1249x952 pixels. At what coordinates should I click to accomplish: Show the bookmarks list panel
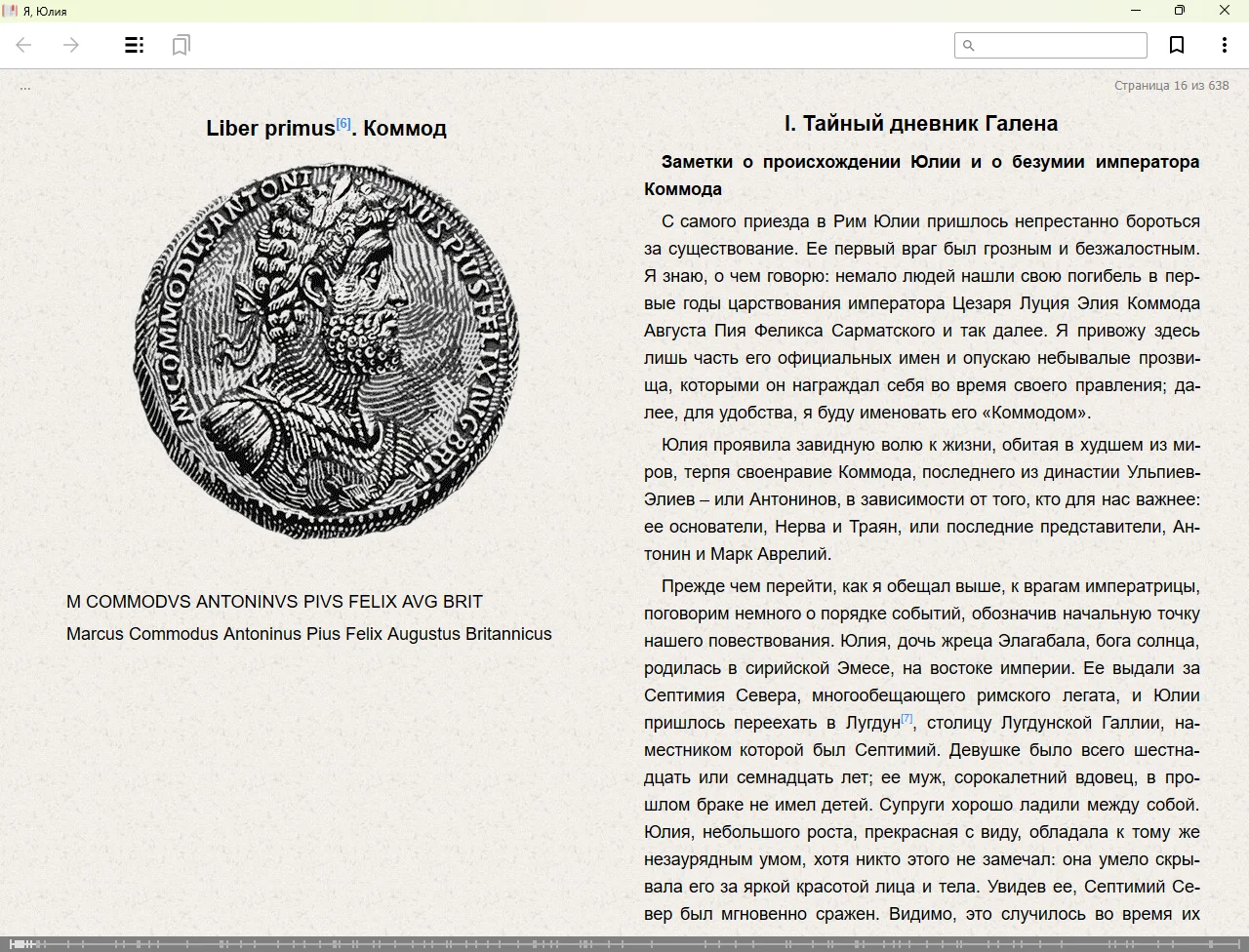[x=181, y=45]
